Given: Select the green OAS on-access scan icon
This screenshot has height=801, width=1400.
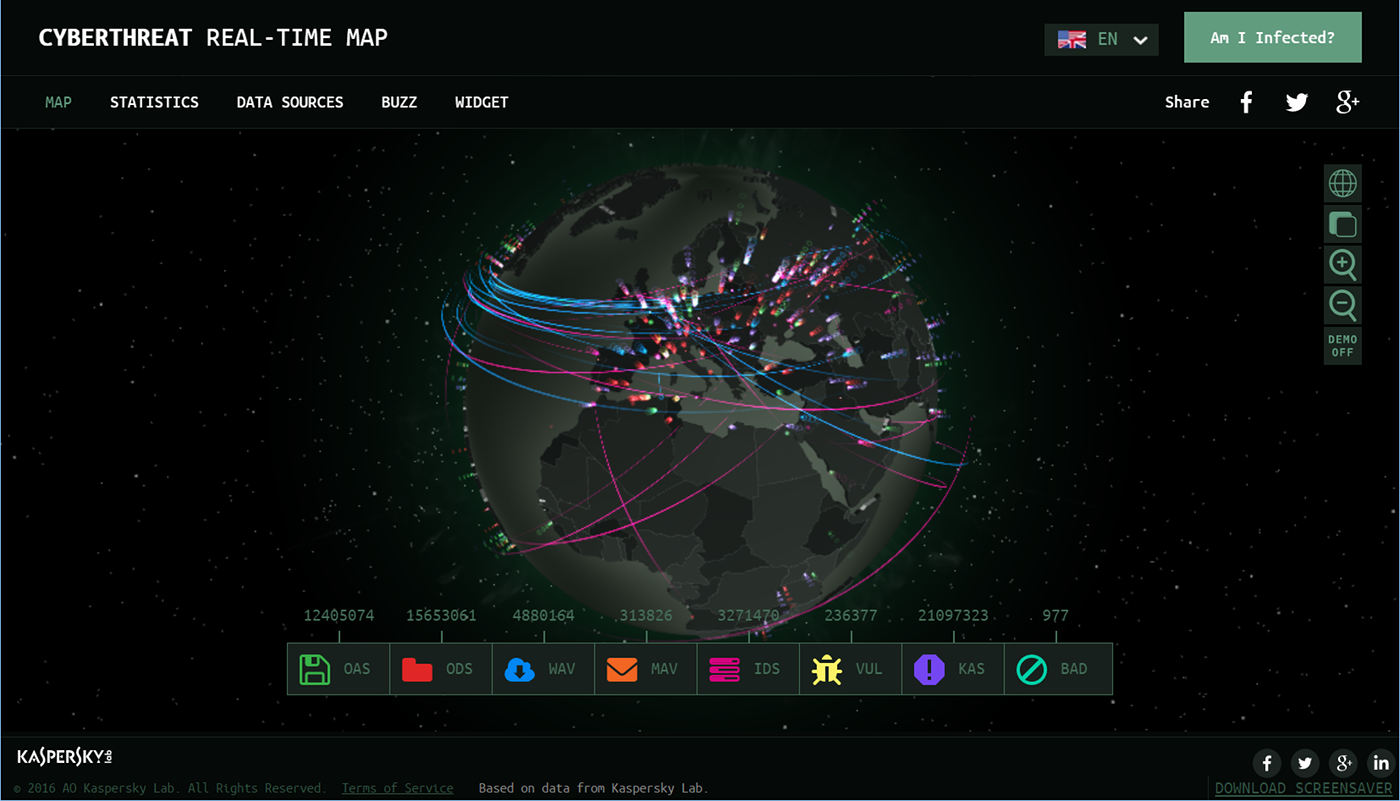Looking at the screenshot, I should tap(315, 668).
